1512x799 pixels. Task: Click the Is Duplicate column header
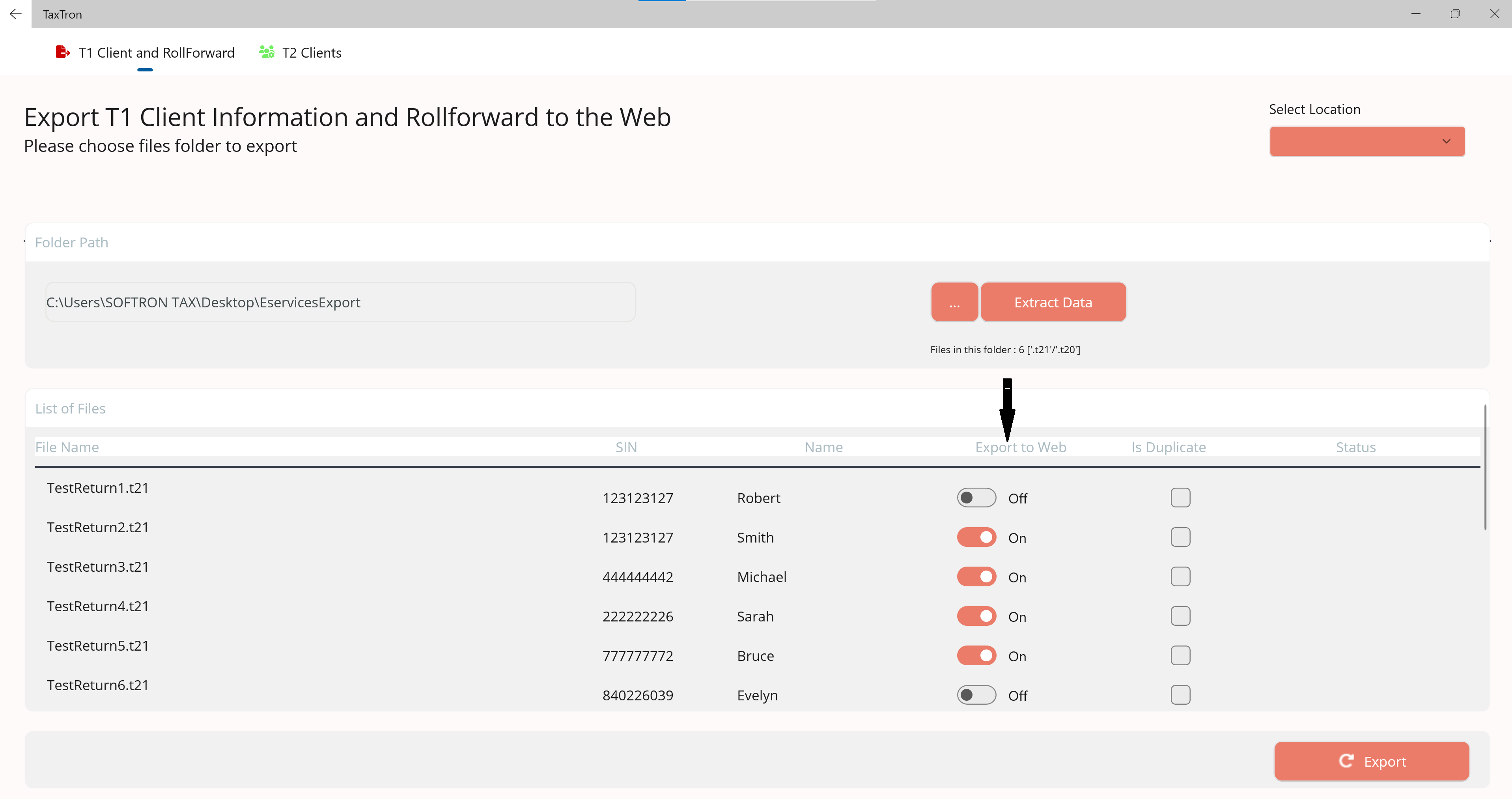(x=1169, y=447)
